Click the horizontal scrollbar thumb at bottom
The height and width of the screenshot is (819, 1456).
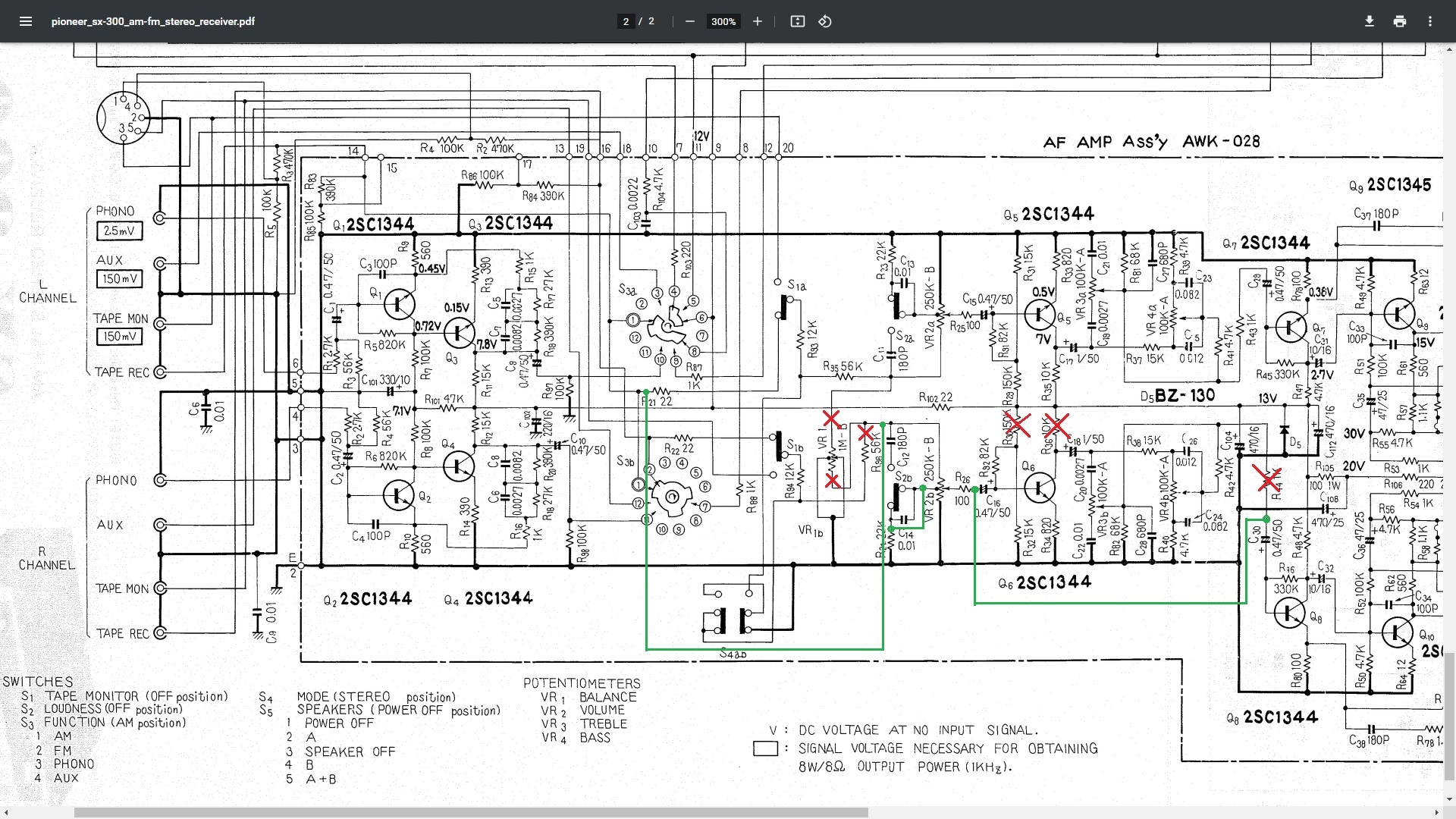470,812
